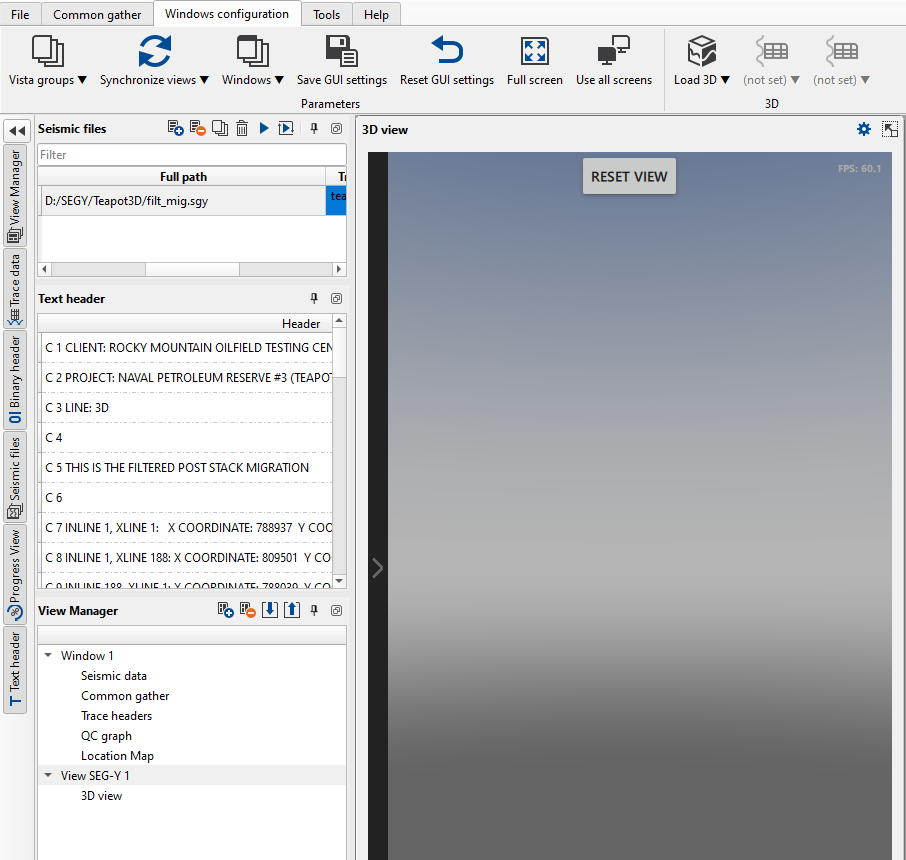Expand the 3D view side panel chevron

[x=377, y=568]
